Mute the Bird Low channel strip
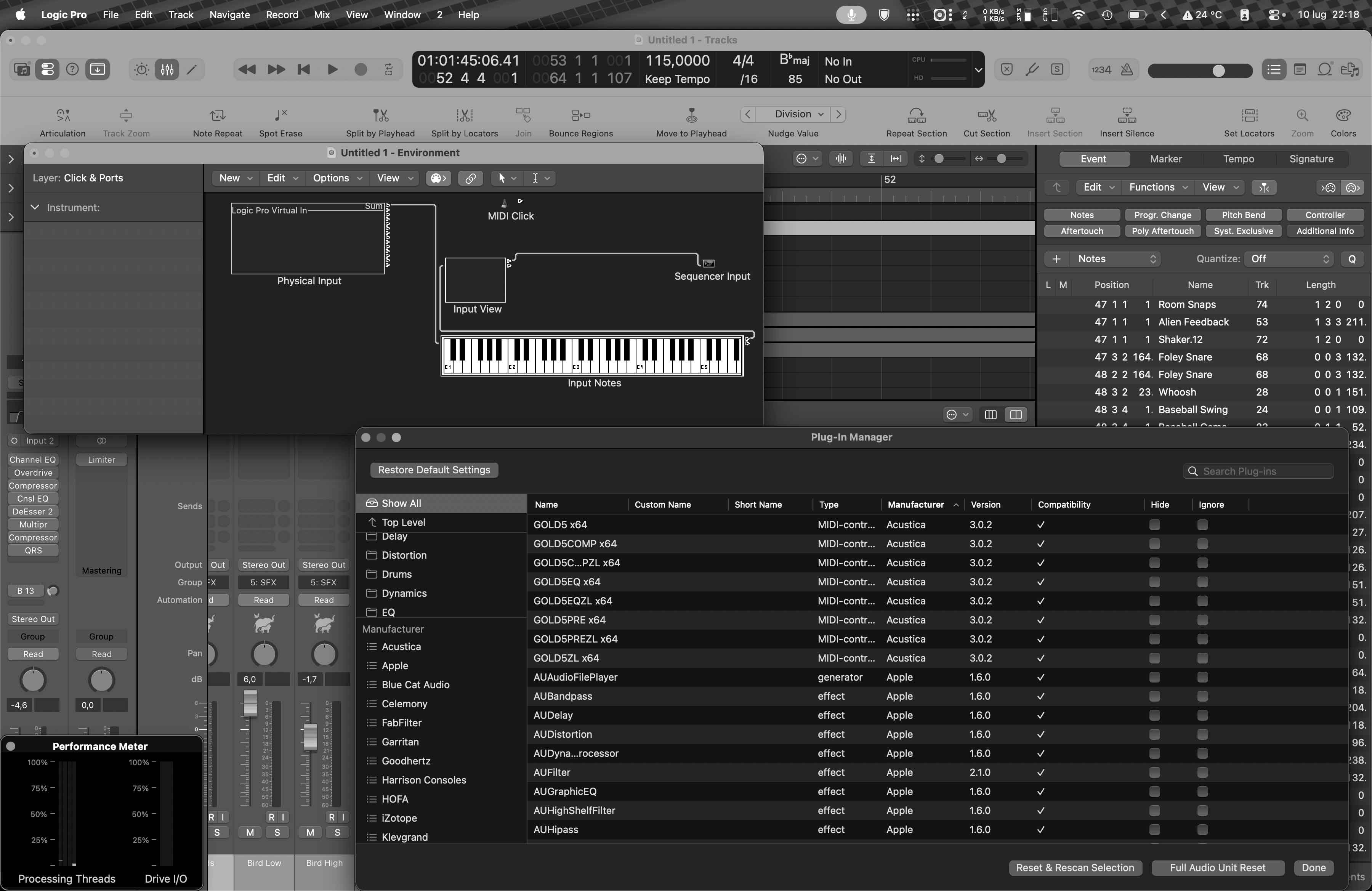 tap(250, 832)
